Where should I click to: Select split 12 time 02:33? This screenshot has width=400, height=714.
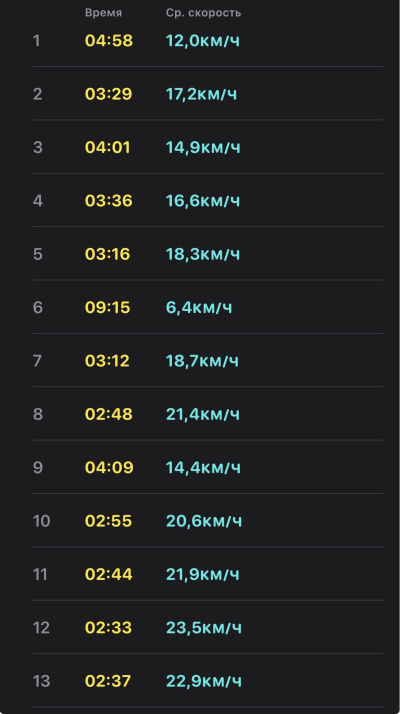(108, 627)
